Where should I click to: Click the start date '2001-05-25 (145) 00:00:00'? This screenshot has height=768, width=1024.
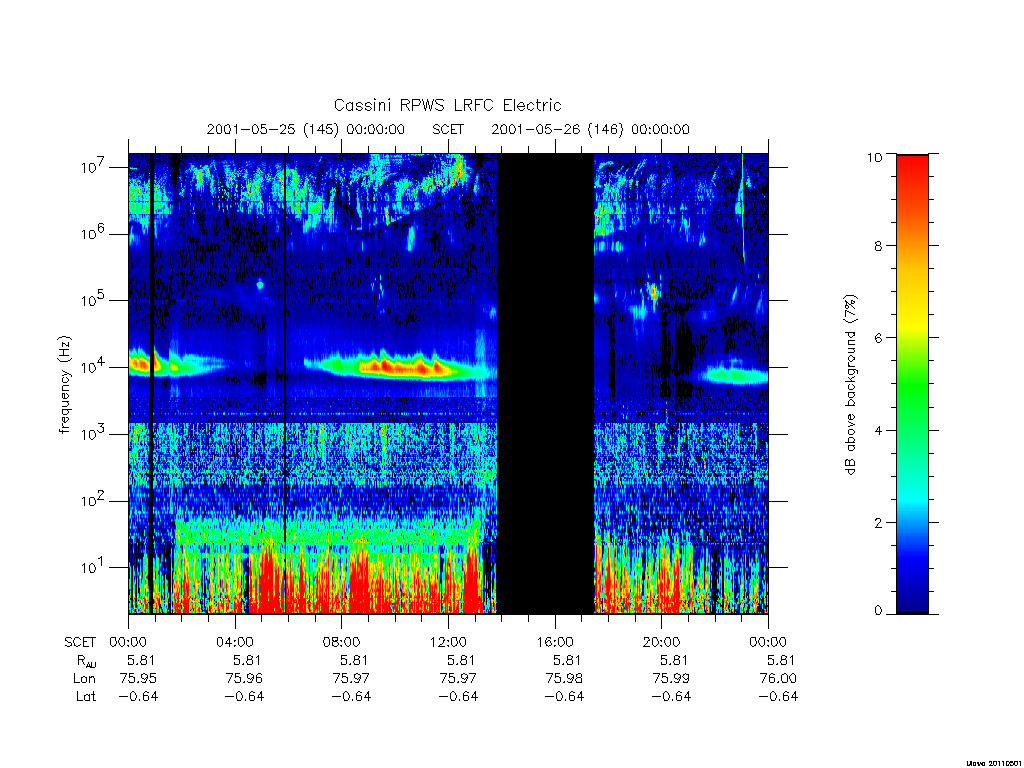[306, 129]
